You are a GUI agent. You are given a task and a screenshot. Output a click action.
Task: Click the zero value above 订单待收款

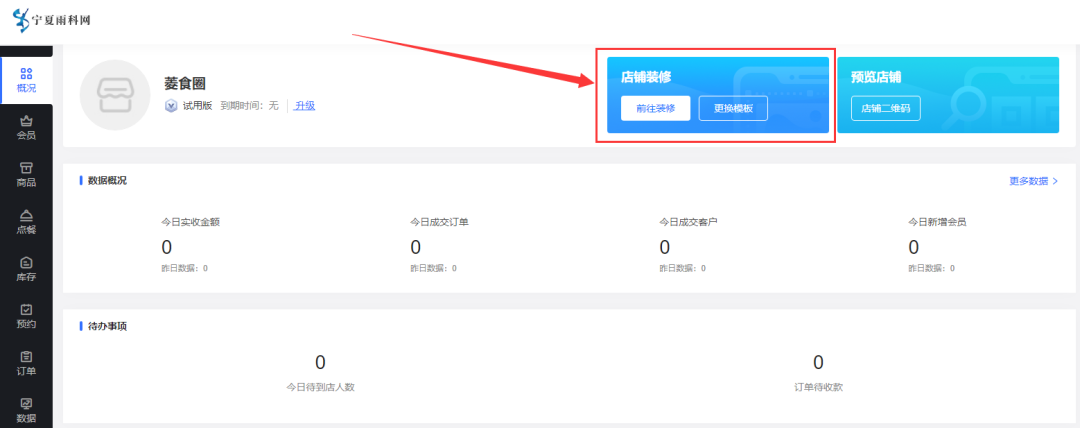(818, 363)
